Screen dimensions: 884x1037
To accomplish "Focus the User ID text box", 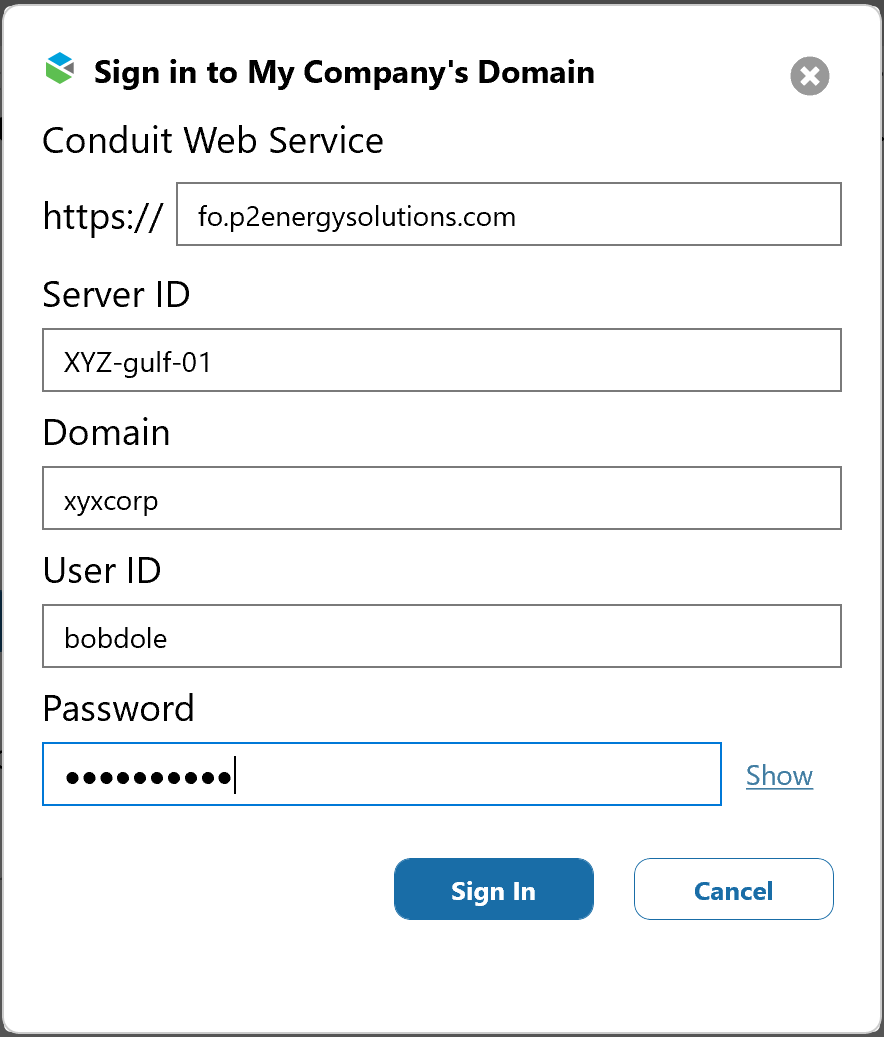I will [441, 636].
